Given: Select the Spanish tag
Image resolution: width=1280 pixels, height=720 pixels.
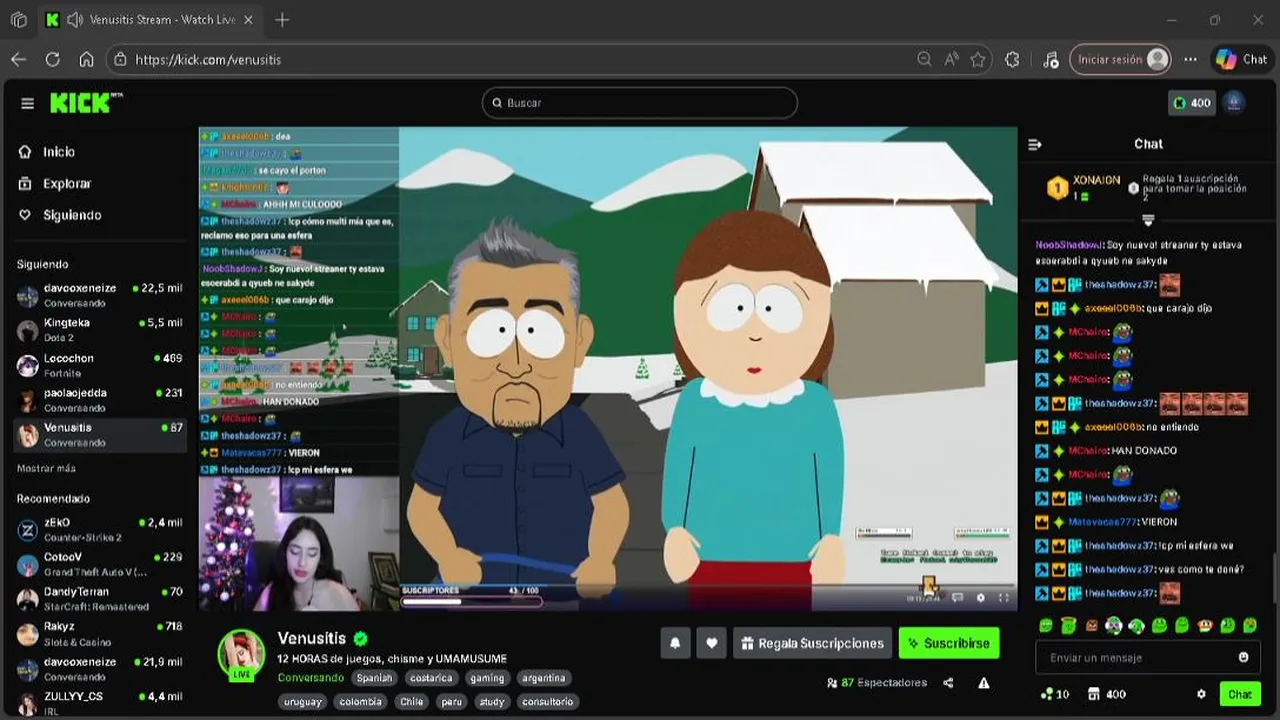Looking at the screenshot, I should (x=375, y=678).
